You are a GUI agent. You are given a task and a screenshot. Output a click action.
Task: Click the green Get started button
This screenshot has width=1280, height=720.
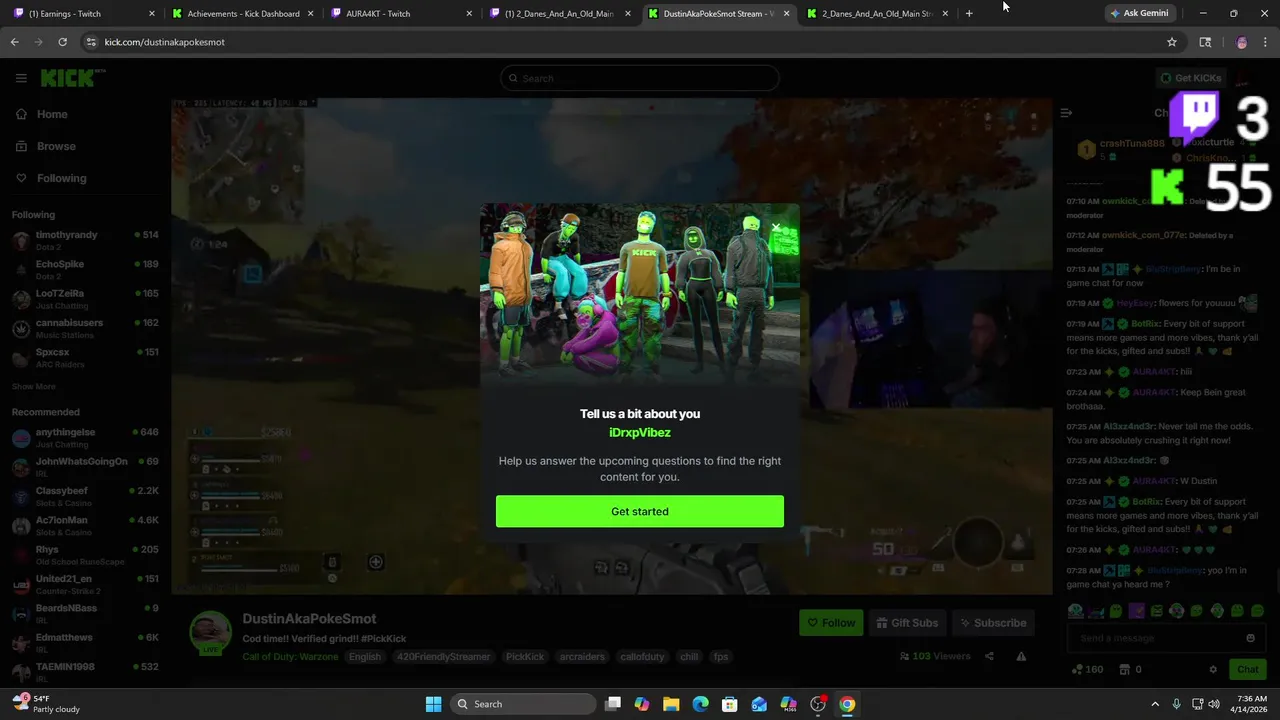[x=640, y=511]
